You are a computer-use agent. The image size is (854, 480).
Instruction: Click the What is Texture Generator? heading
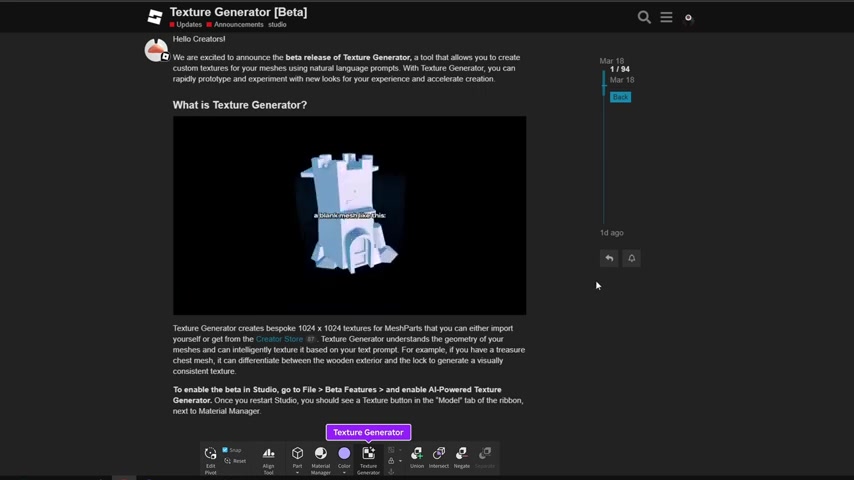click(x=240, y=105)
